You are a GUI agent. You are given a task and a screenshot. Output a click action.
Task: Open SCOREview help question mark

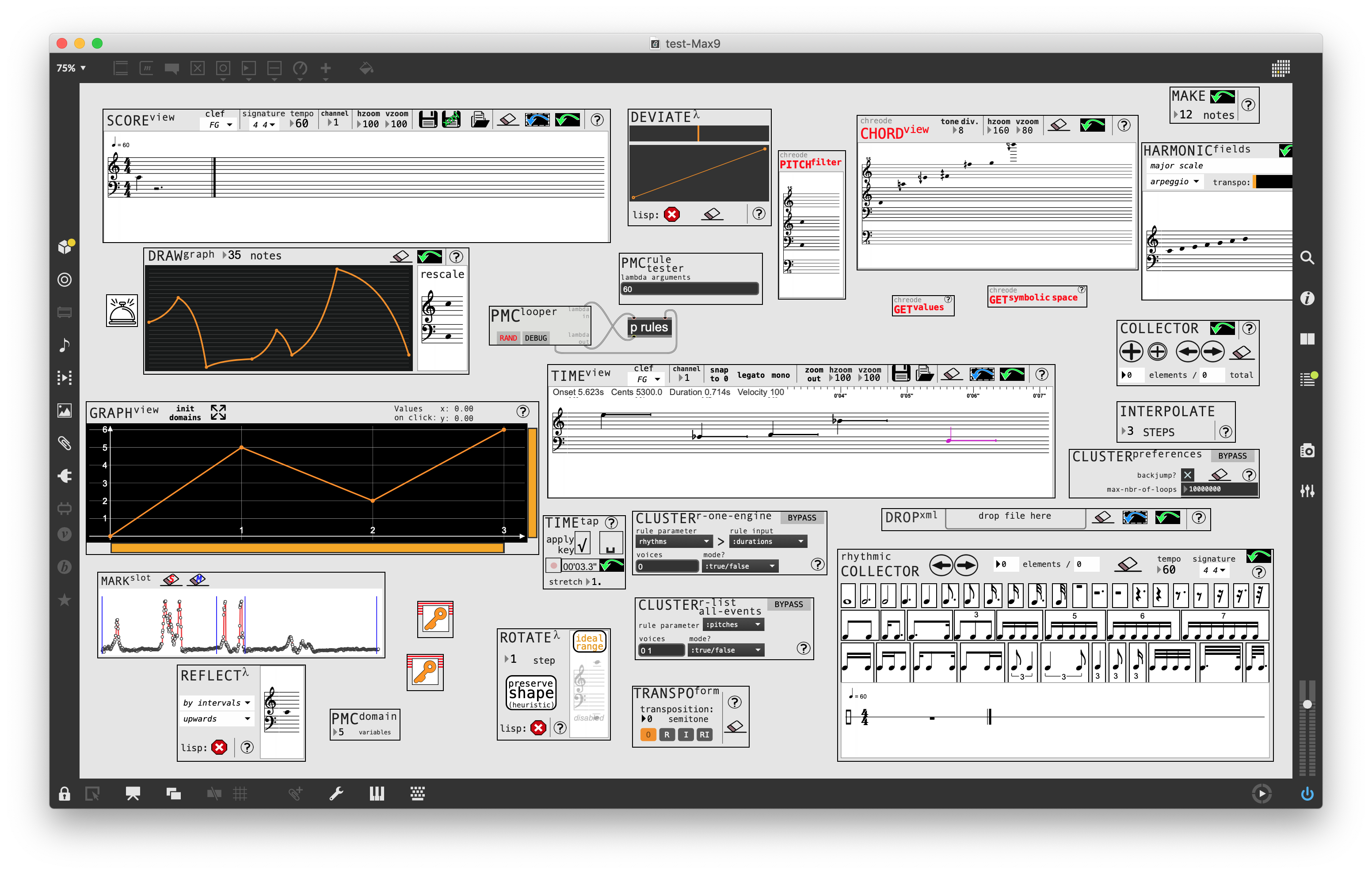(597, 120)
